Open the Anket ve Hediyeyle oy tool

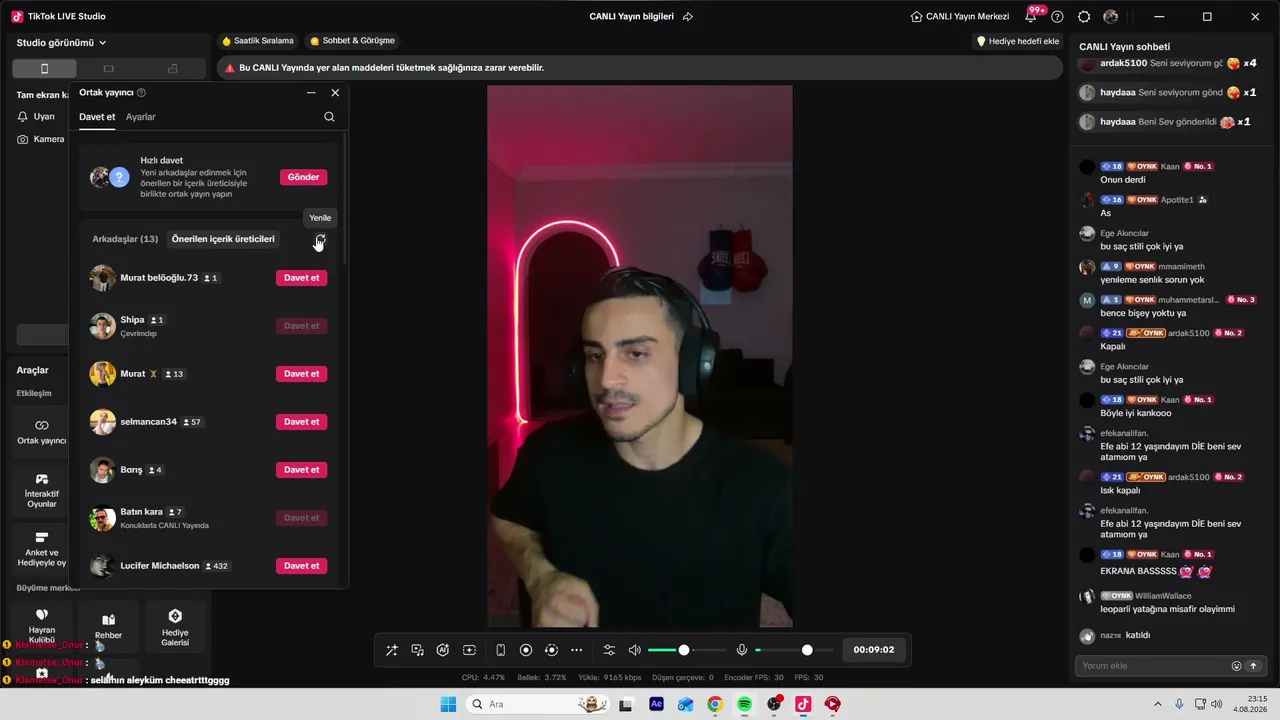coord(41,549)
